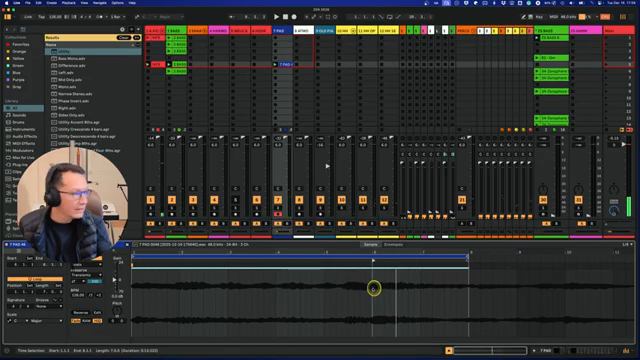Viewport: 640px width, 360px height.
Task: Click the transport Stop button
Action: tap(285, 17)
